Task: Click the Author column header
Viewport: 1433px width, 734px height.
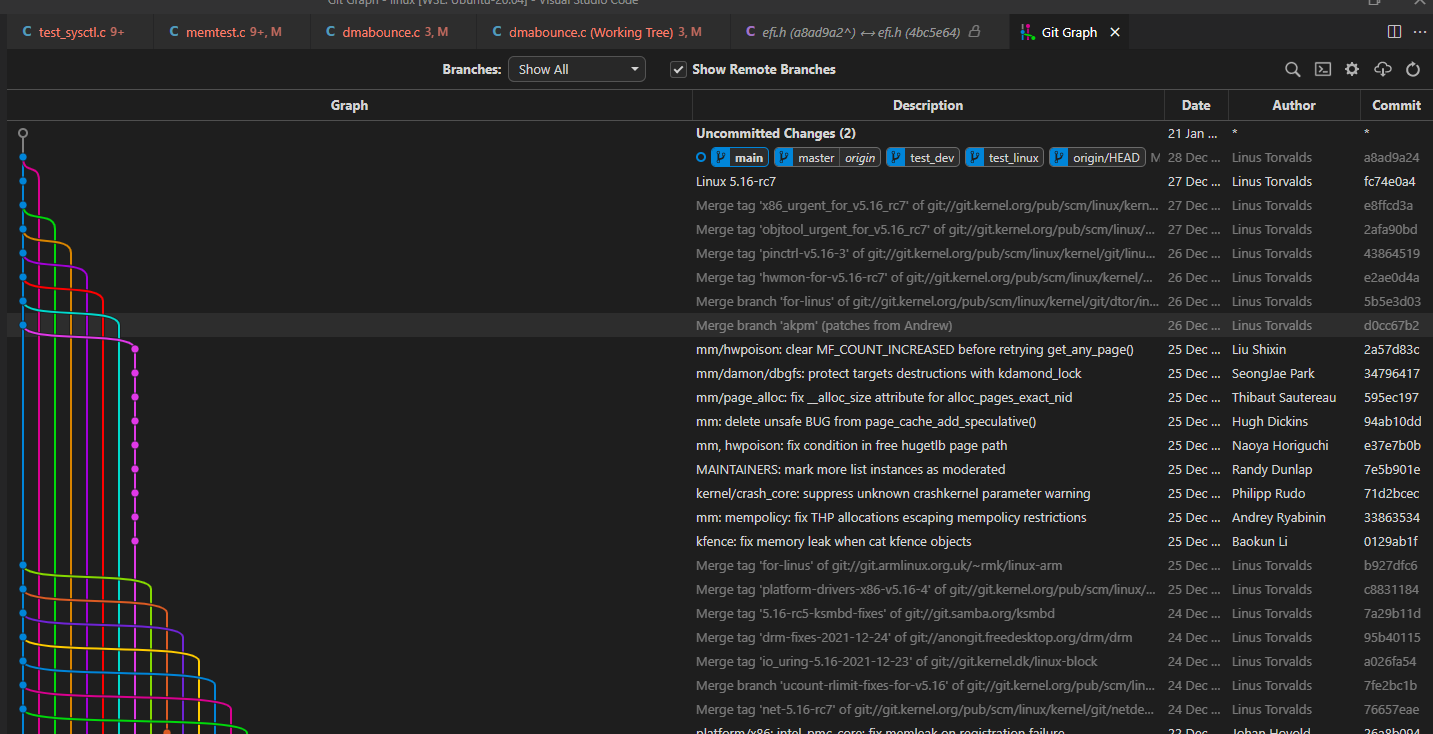Action: [1294, 105]
